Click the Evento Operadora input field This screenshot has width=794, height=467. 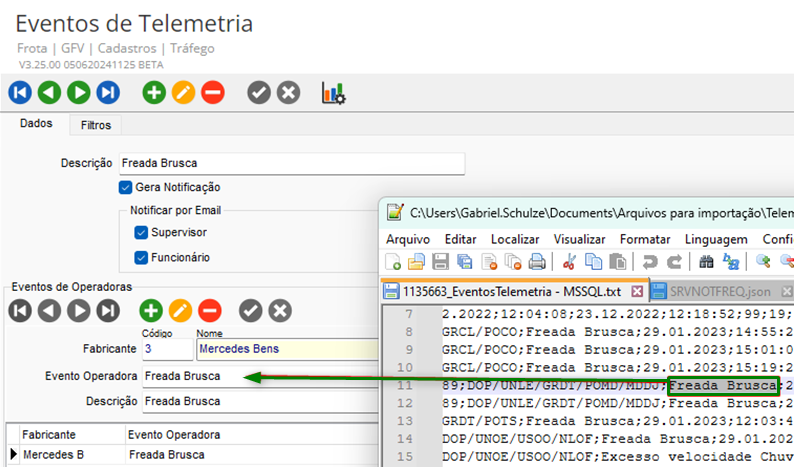point(260,376)
